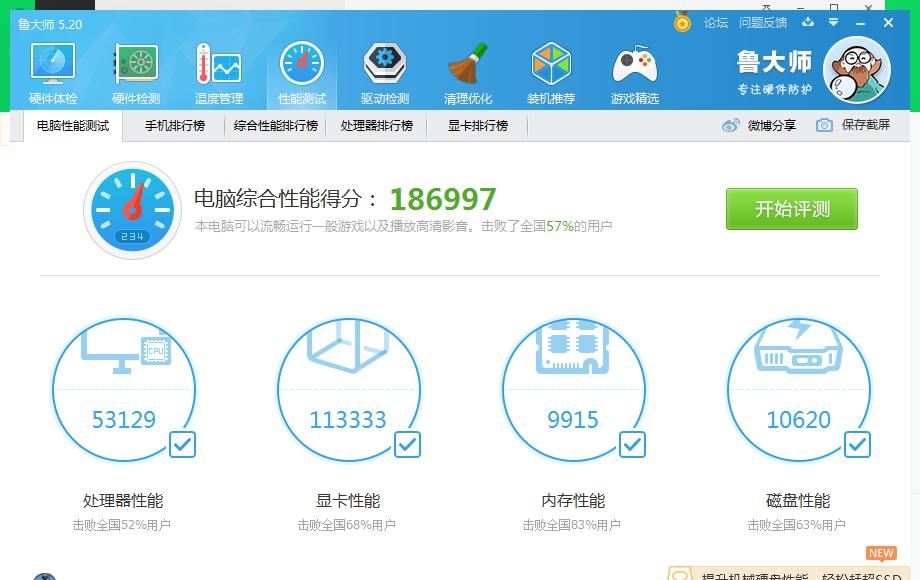Toggle the checkmark below the 显卡性能 circle
The width and height of the screenshot is (920, 580).
pos(406,444)
